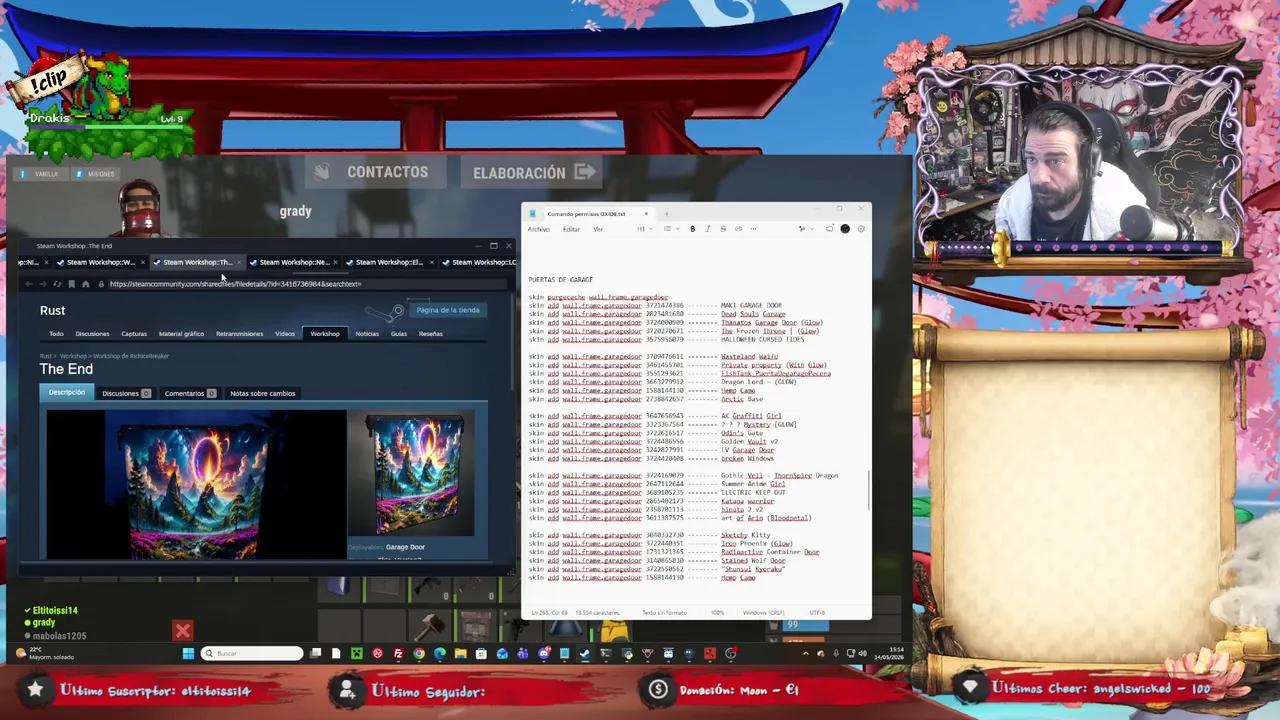Bookmark the current Steam page

(71, 284)
